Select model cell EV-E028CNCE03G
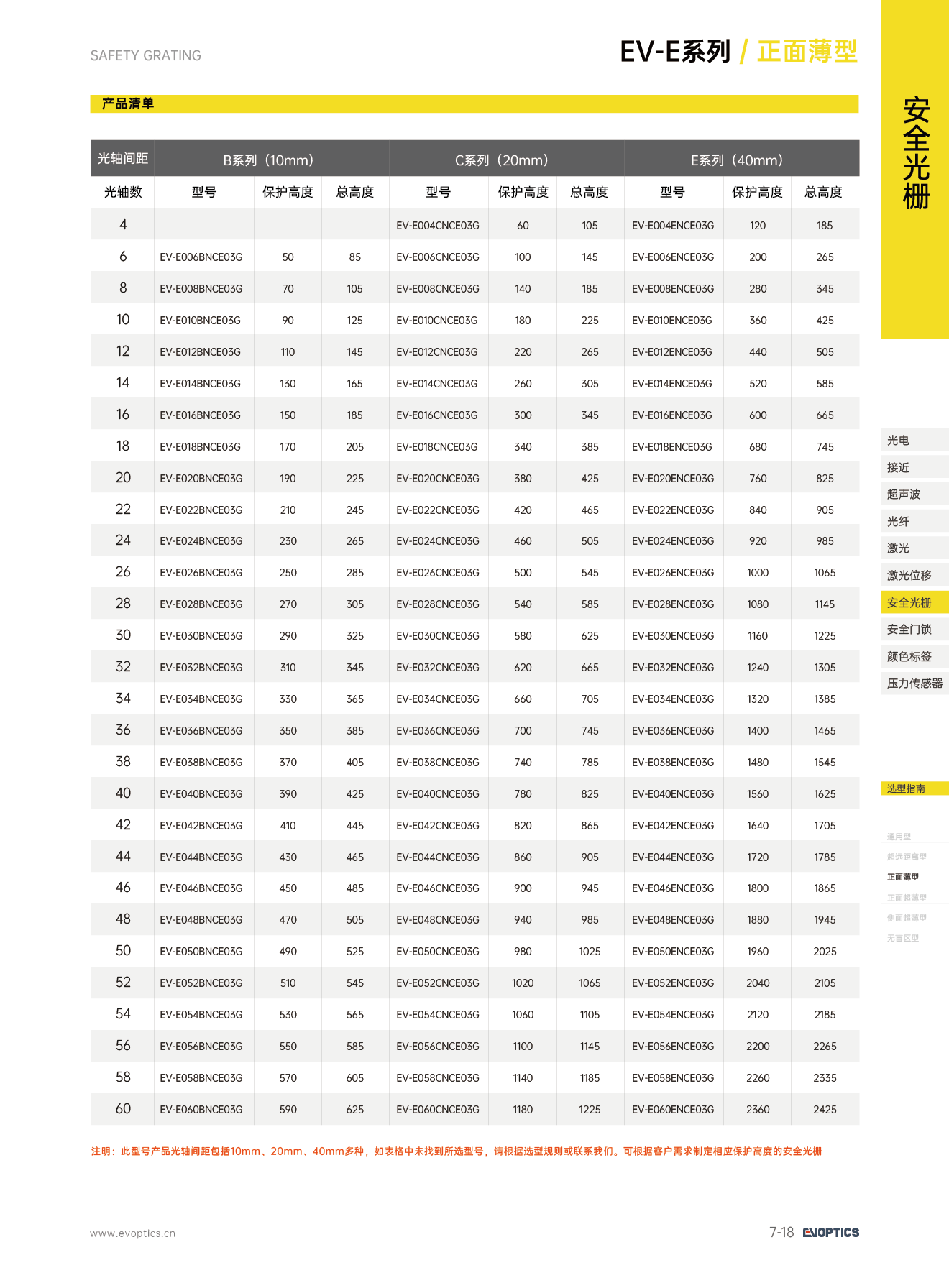The width and height of the screenshot is (949, 1288). [x=438, y=604]
